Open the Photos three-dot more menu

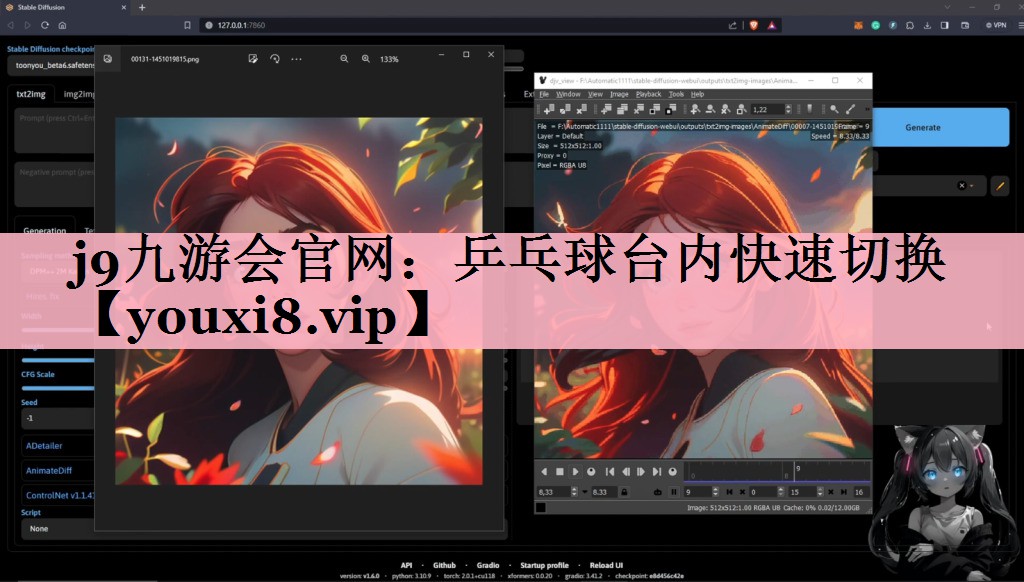click(x=296, y=59)
